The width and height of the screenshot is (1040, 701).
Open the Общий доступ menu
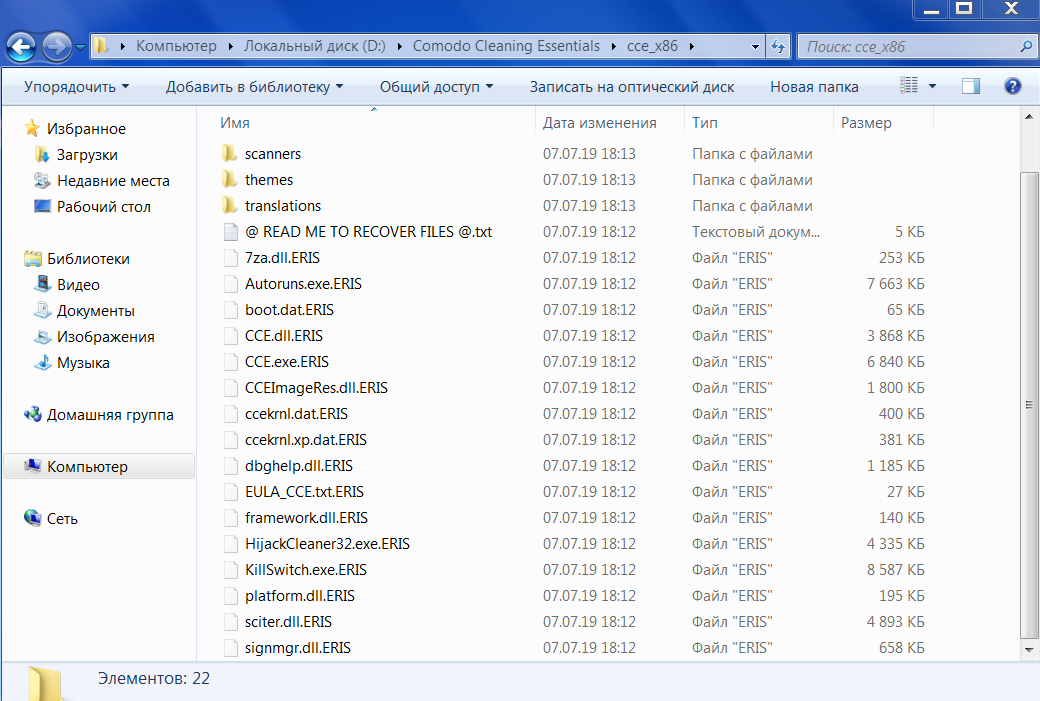click(436, 87)
